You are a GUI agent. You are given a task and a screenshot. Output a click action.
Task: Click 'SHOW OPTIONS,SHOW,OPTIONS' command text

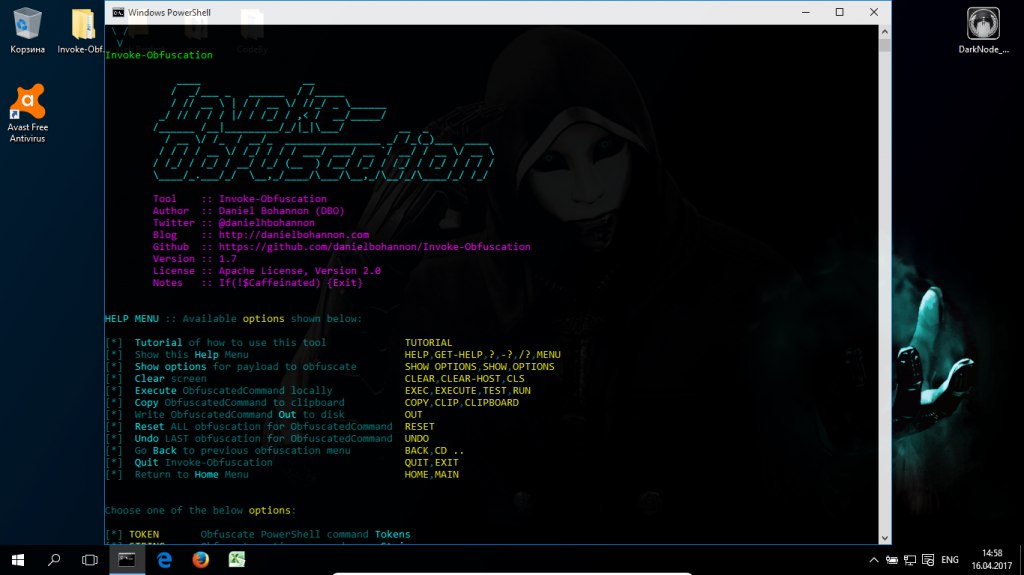coord(479,367)
